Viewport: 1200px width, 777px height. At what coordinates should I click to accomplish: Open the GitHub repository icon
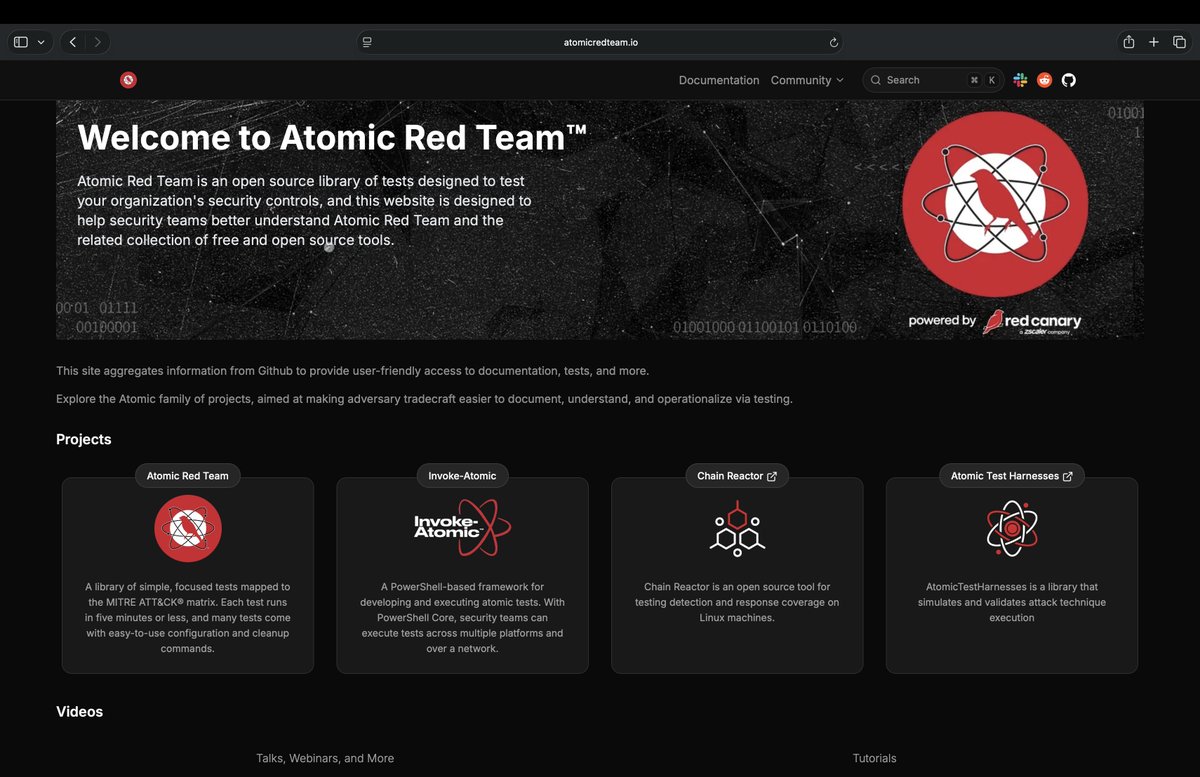click(x=1068, y=80)
